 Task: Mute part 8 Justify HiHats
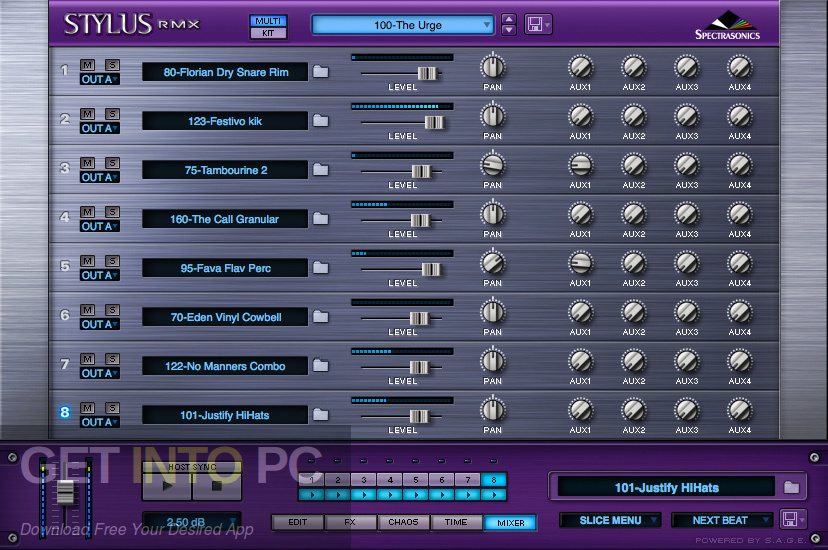click(88, 408)
